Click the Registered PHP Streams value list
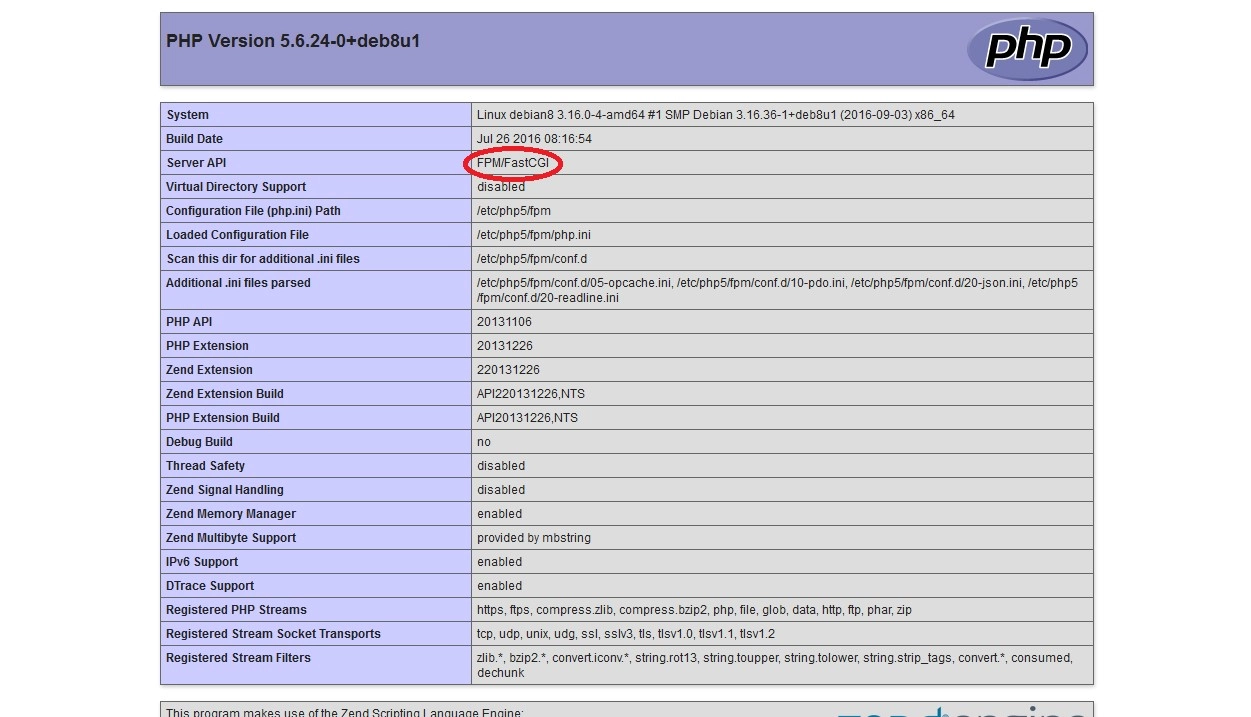This screenshot has height=717, width=1251. point(694,610)
